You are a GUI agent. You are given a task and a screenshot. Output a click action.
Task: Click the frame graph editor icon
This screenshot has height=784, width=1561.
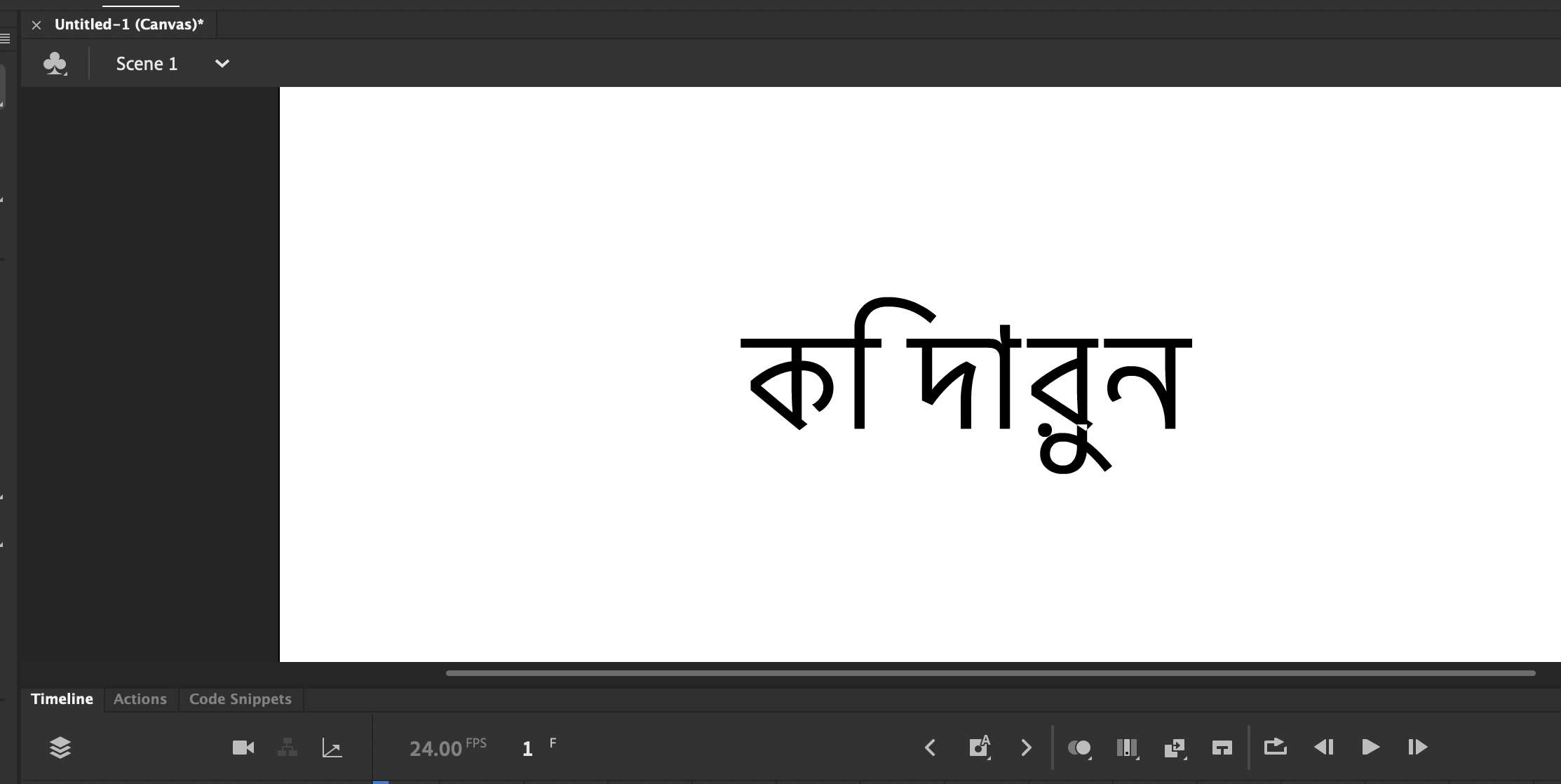[x=332, y=747]
